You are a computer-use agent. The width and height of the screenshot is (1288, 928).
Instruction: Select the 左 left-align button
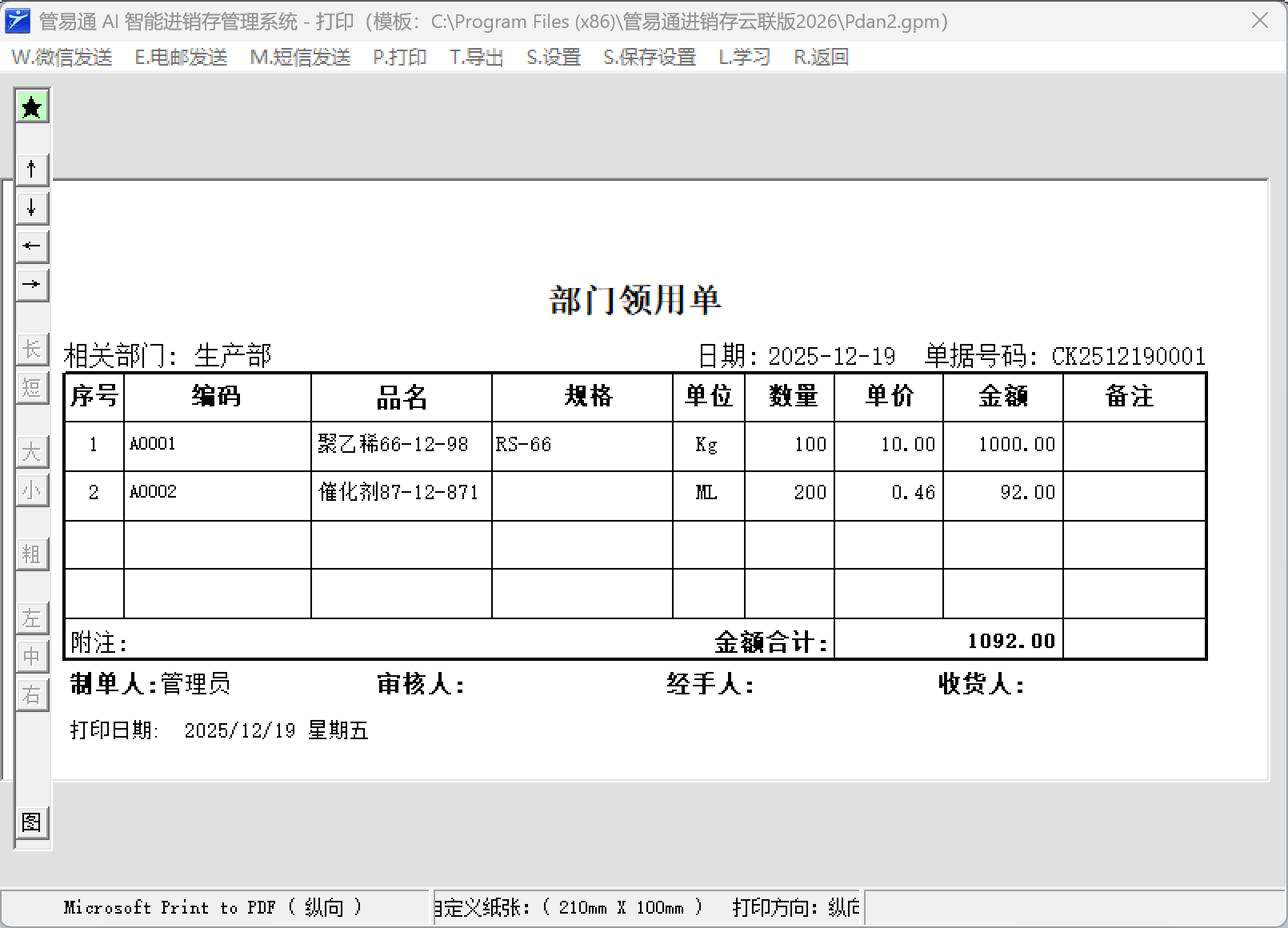pos(32,618)
